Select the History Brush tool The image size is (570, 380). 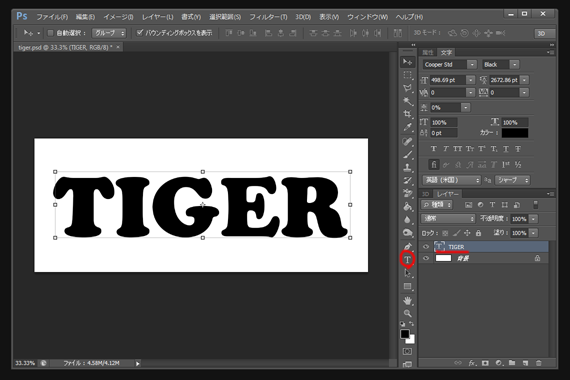[408, 180]
